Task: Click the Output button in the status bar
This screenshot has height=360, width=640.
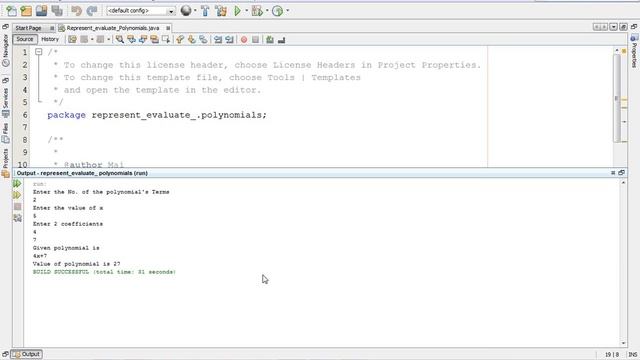Action: (x=27, y=354)
